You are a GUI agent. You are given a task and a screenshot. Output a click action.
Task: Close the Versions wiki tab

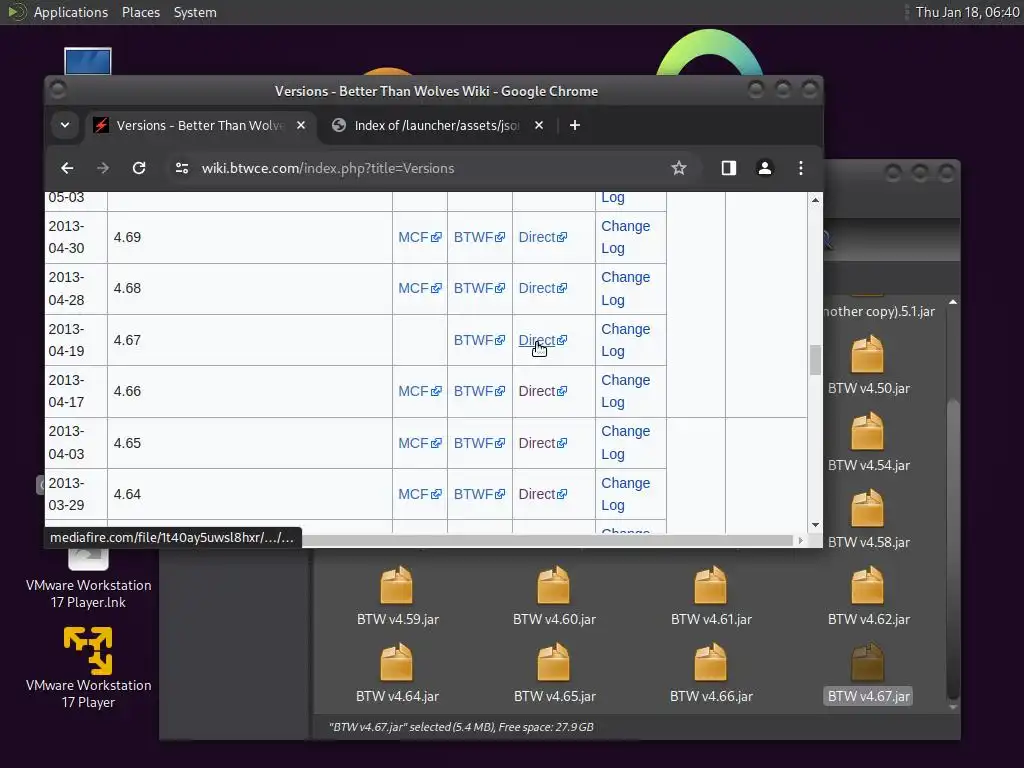pyautogui.click(x=301, y=125)
